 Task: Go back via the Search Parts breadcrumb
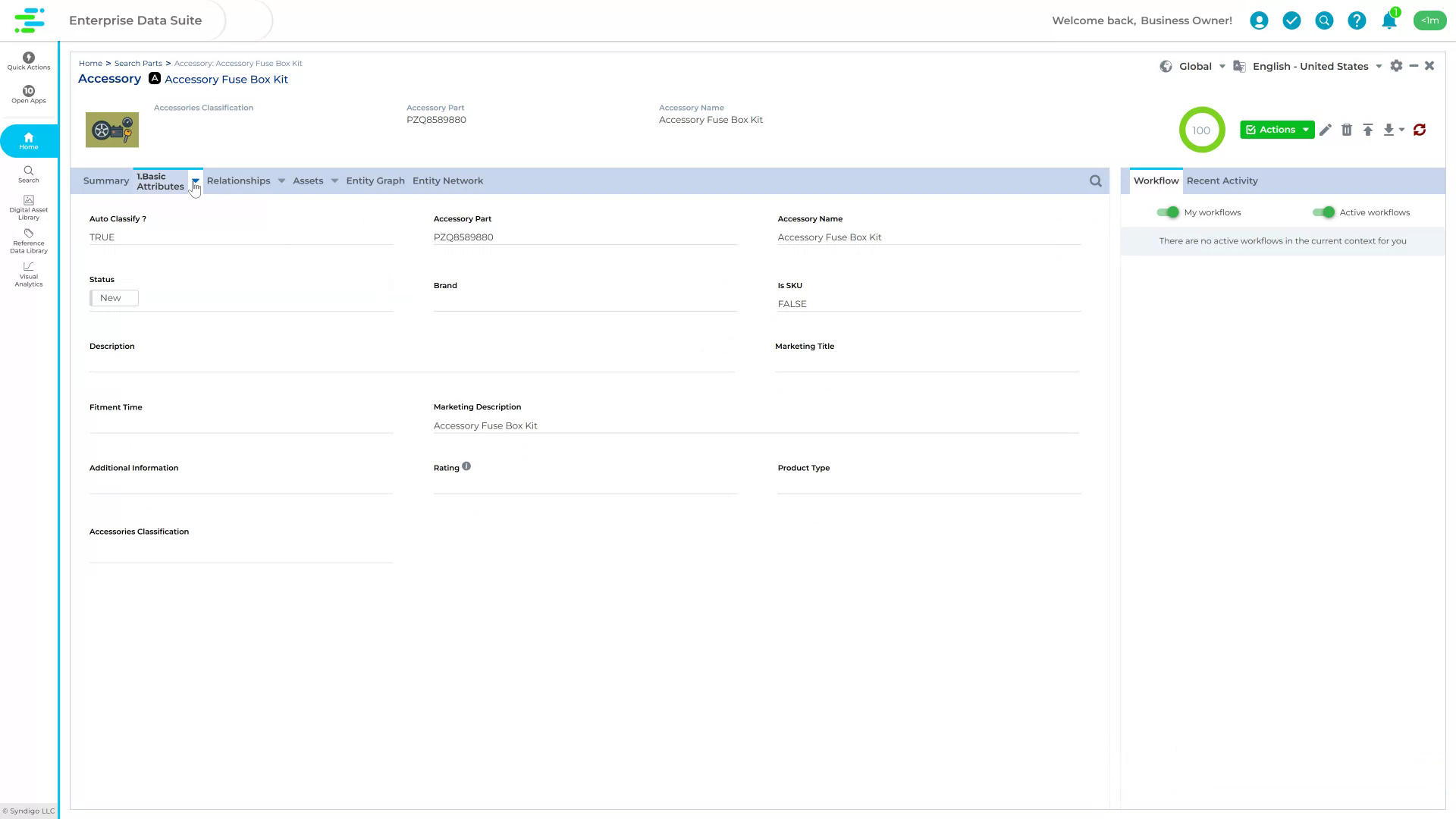(x=137, y=63)
